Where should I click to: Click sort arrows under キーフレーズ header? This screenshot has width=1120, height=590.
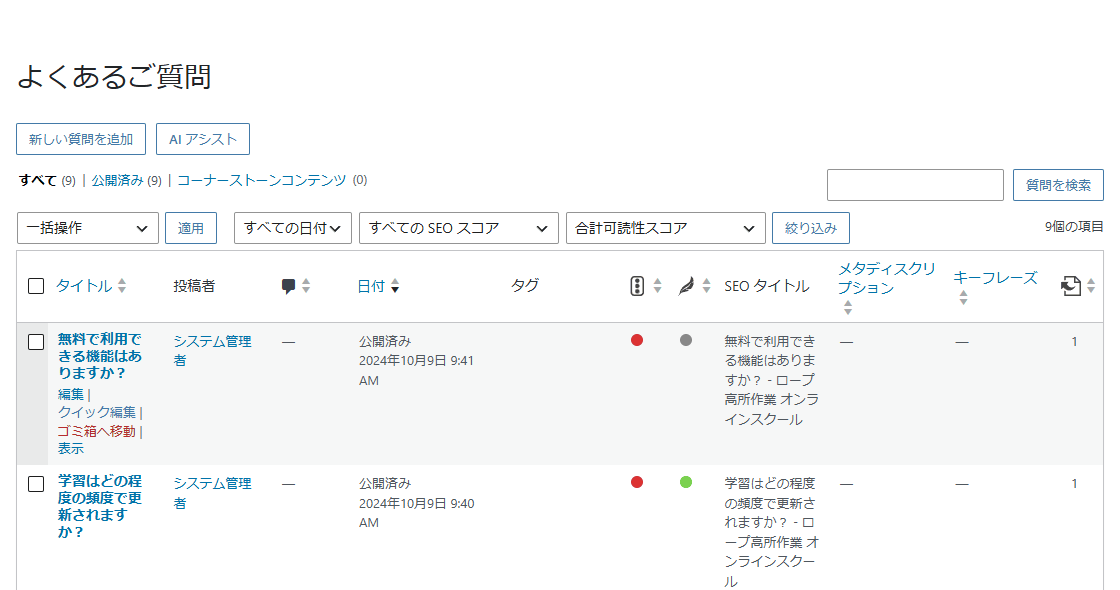pyautogui.click(x=963, y=297)
